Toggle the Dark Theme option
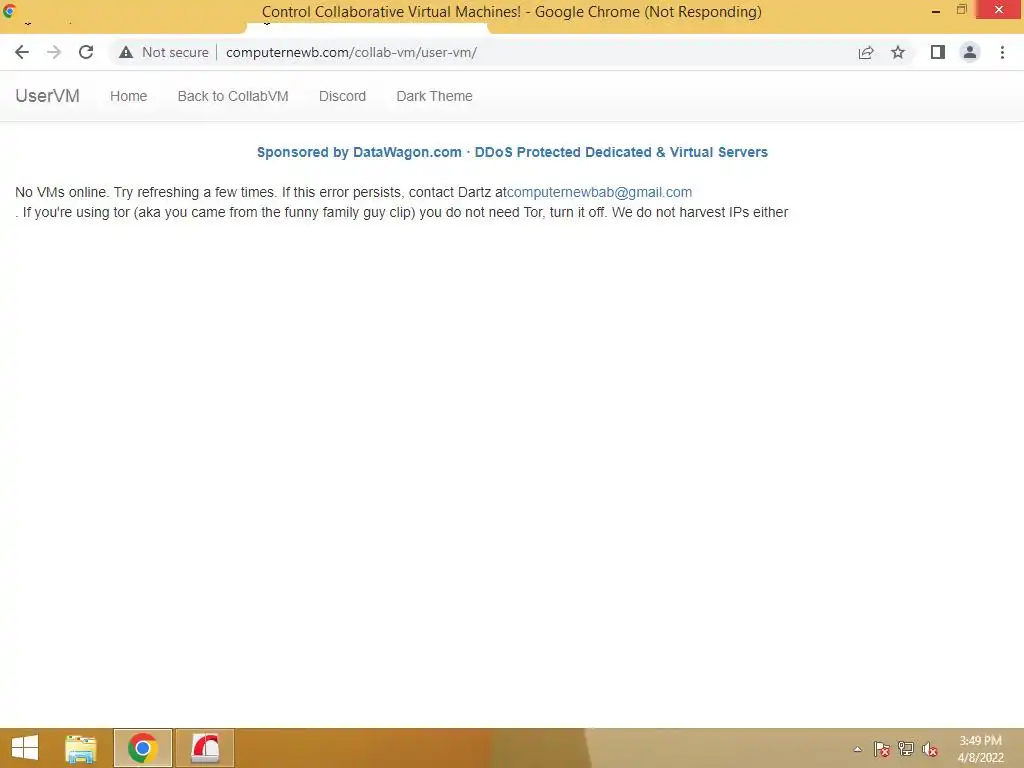 (434, 96)
